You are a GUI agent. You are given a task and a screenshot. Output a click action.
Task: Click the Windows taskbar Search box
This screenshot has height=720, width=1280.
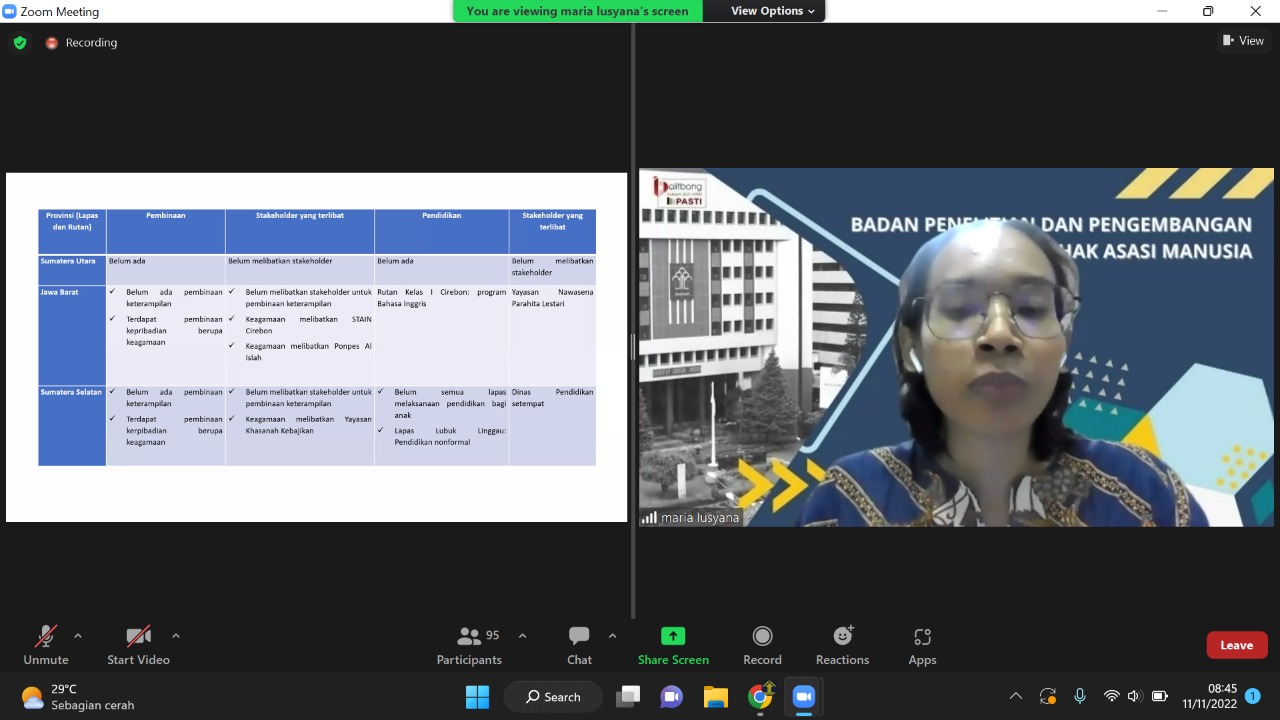tap(553, 696)
